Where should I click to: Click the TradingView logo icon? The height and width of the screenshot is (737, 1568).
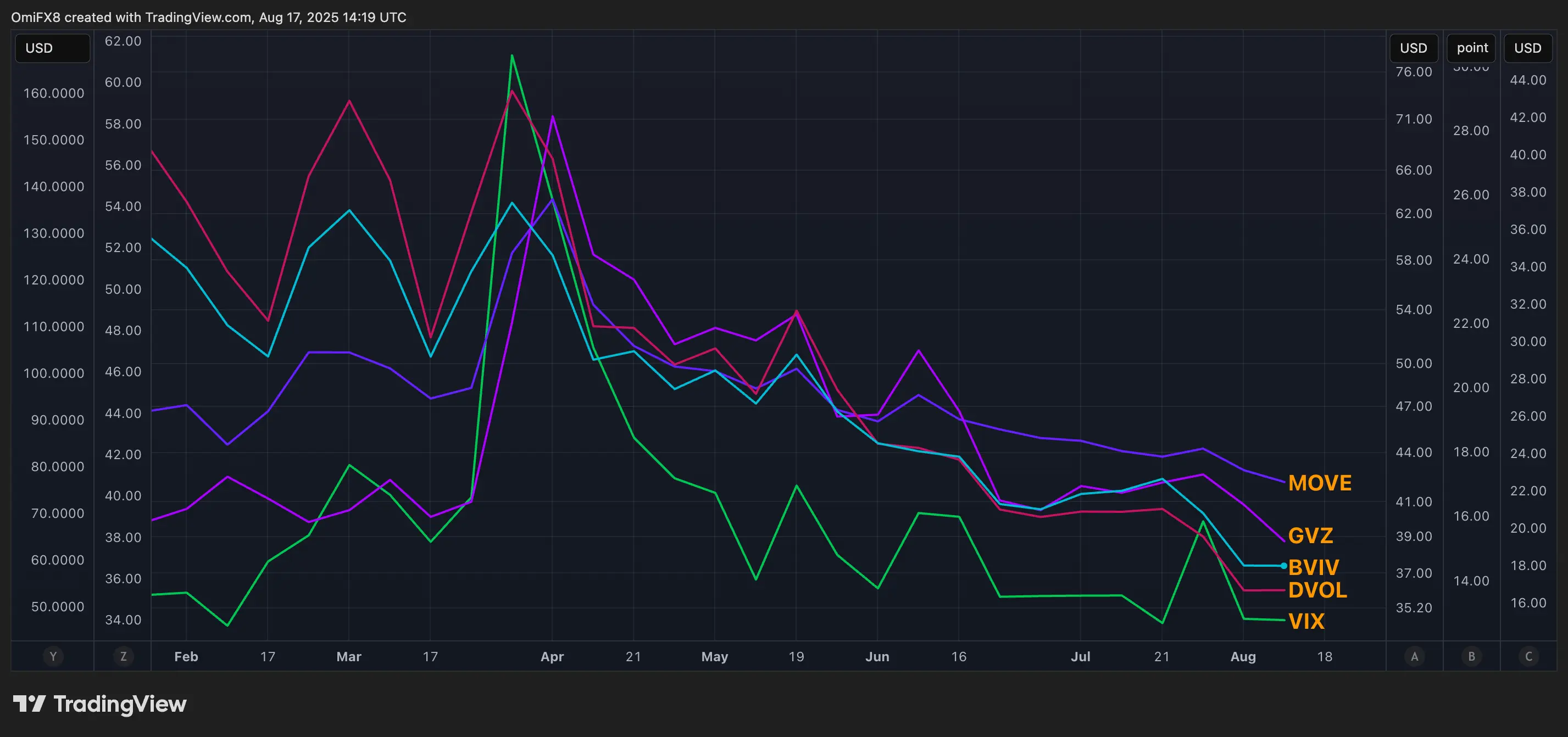pos(30,704)
